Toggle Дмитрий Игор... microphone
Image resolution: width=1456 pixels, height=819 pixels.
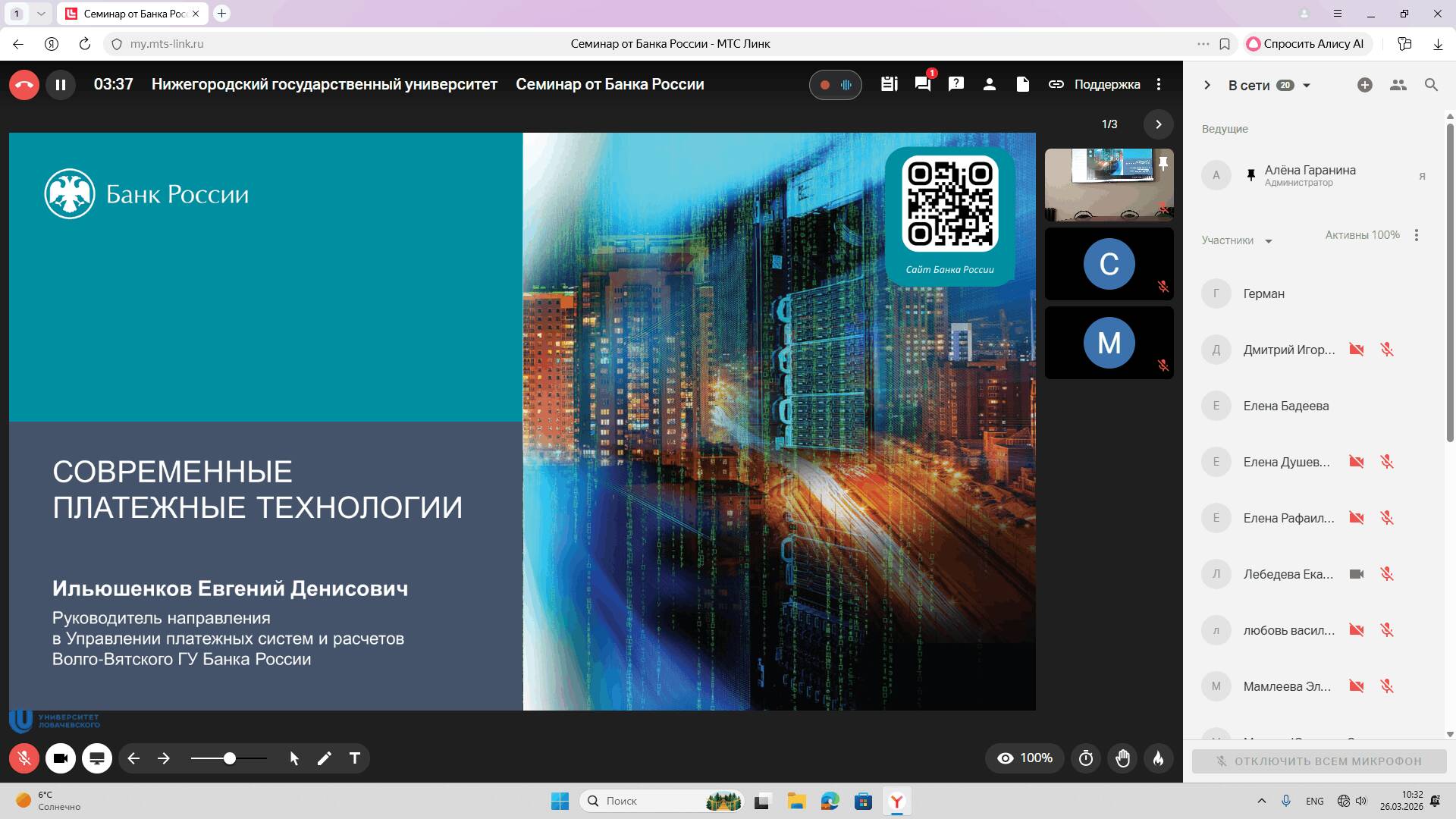point(1387,350)
